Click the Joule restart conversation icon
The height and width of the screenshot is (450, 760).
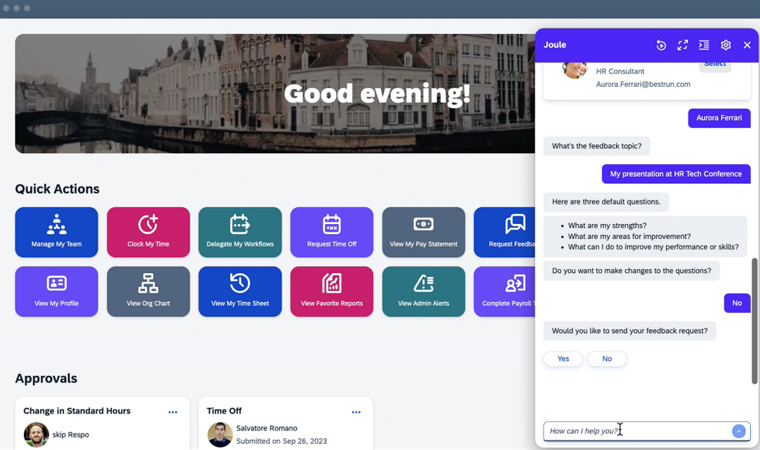tap(661, 45)
